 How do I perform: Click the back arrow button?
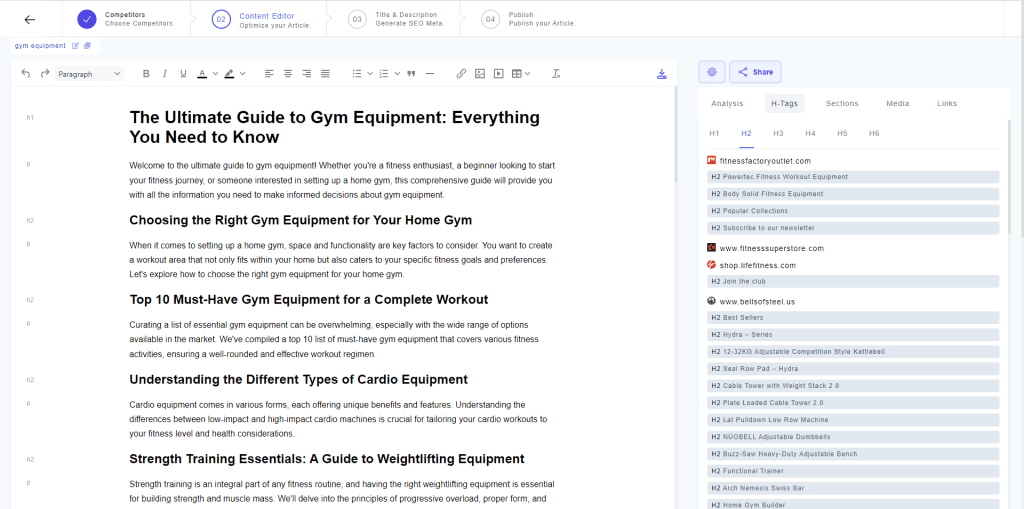(29, 19)
